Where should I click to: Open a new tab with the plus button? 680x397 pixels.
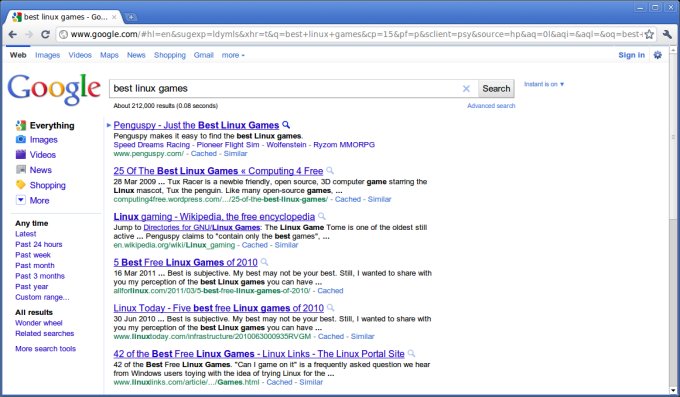pyautogui.click(x=131, y=17)
